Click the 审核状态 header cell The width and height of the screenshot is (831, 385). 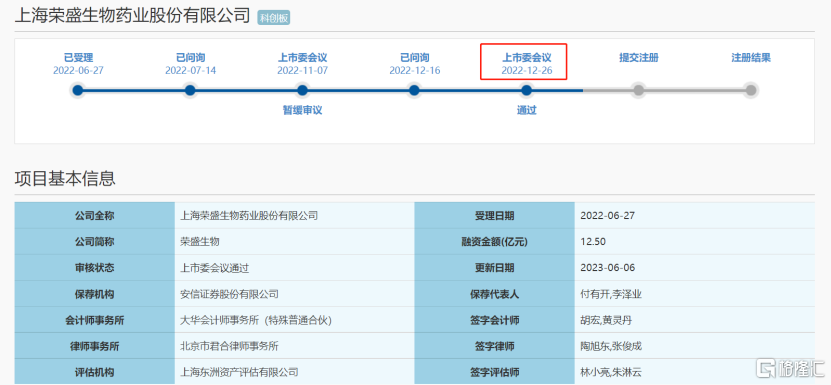coord(94,268)
